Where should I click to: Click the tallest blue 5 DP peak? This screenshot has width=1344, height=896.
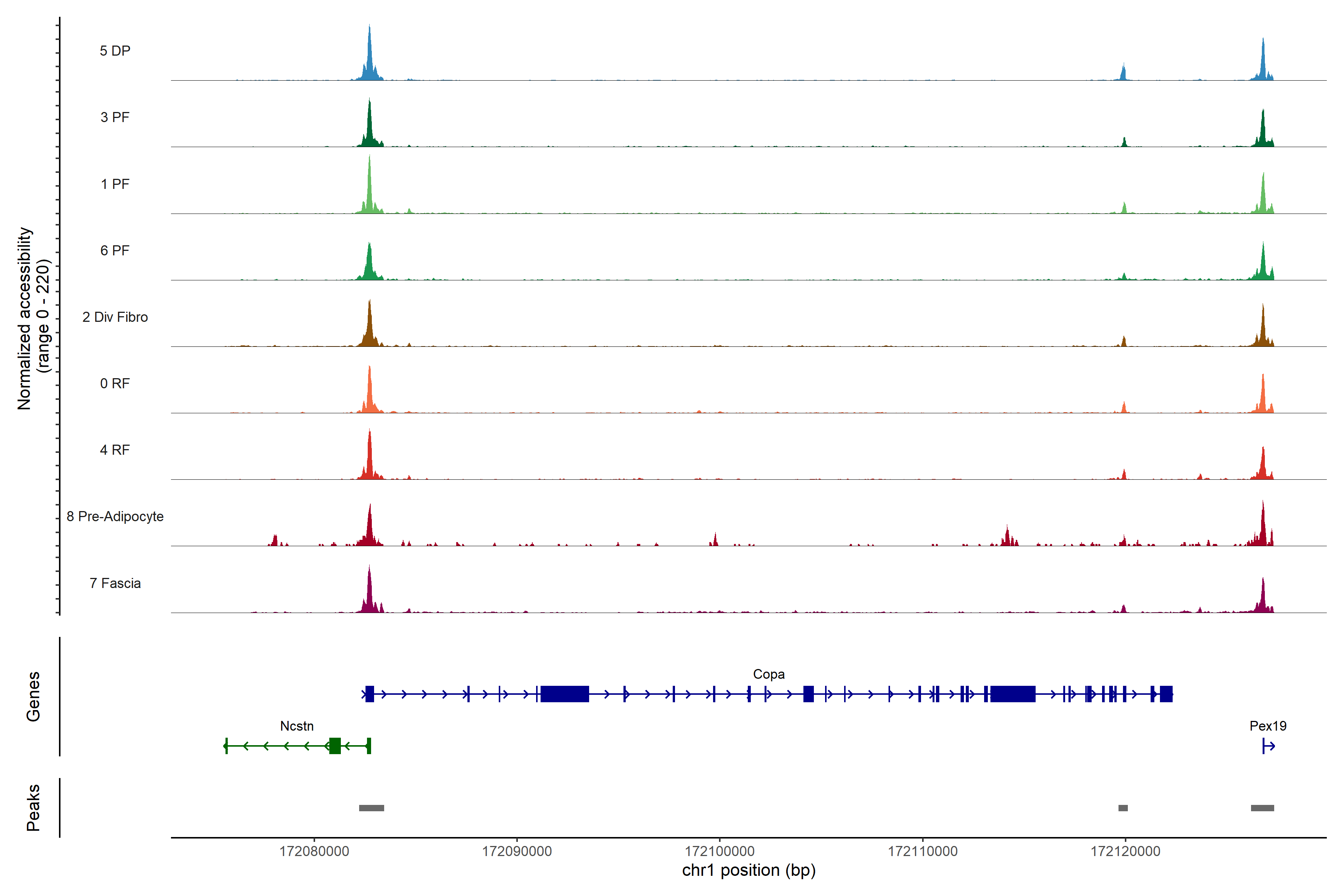pos(370,57)
